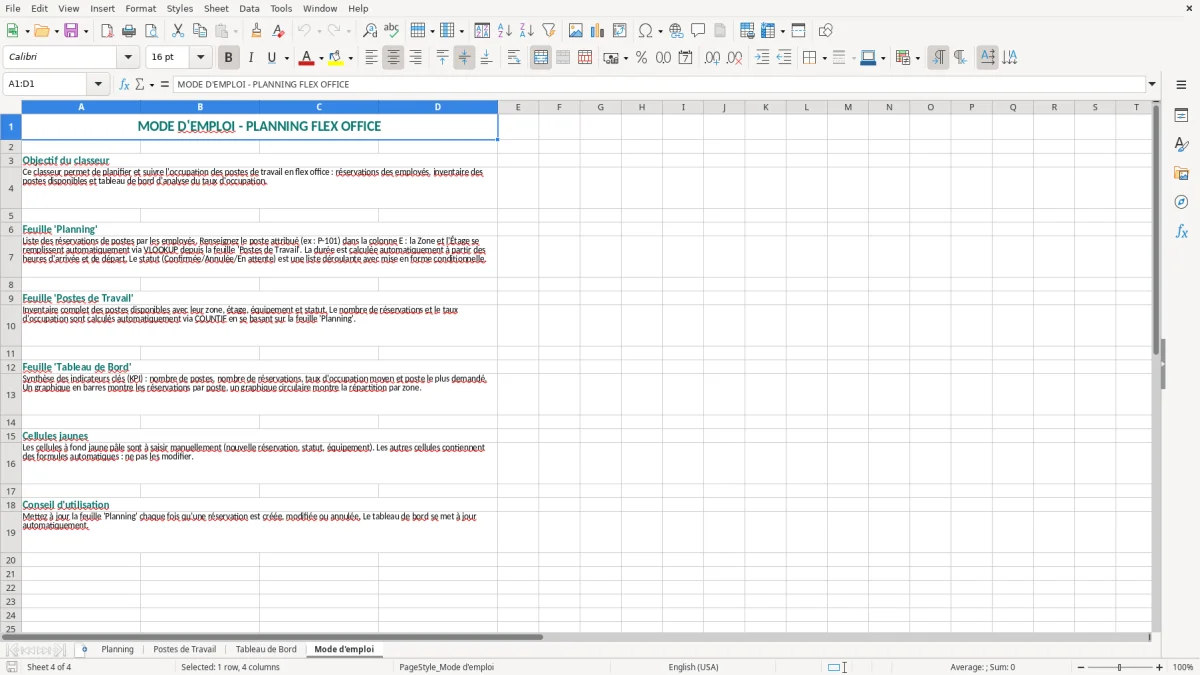1200x675 pixels.
Task: Define the print area
Action: (747, 31)
